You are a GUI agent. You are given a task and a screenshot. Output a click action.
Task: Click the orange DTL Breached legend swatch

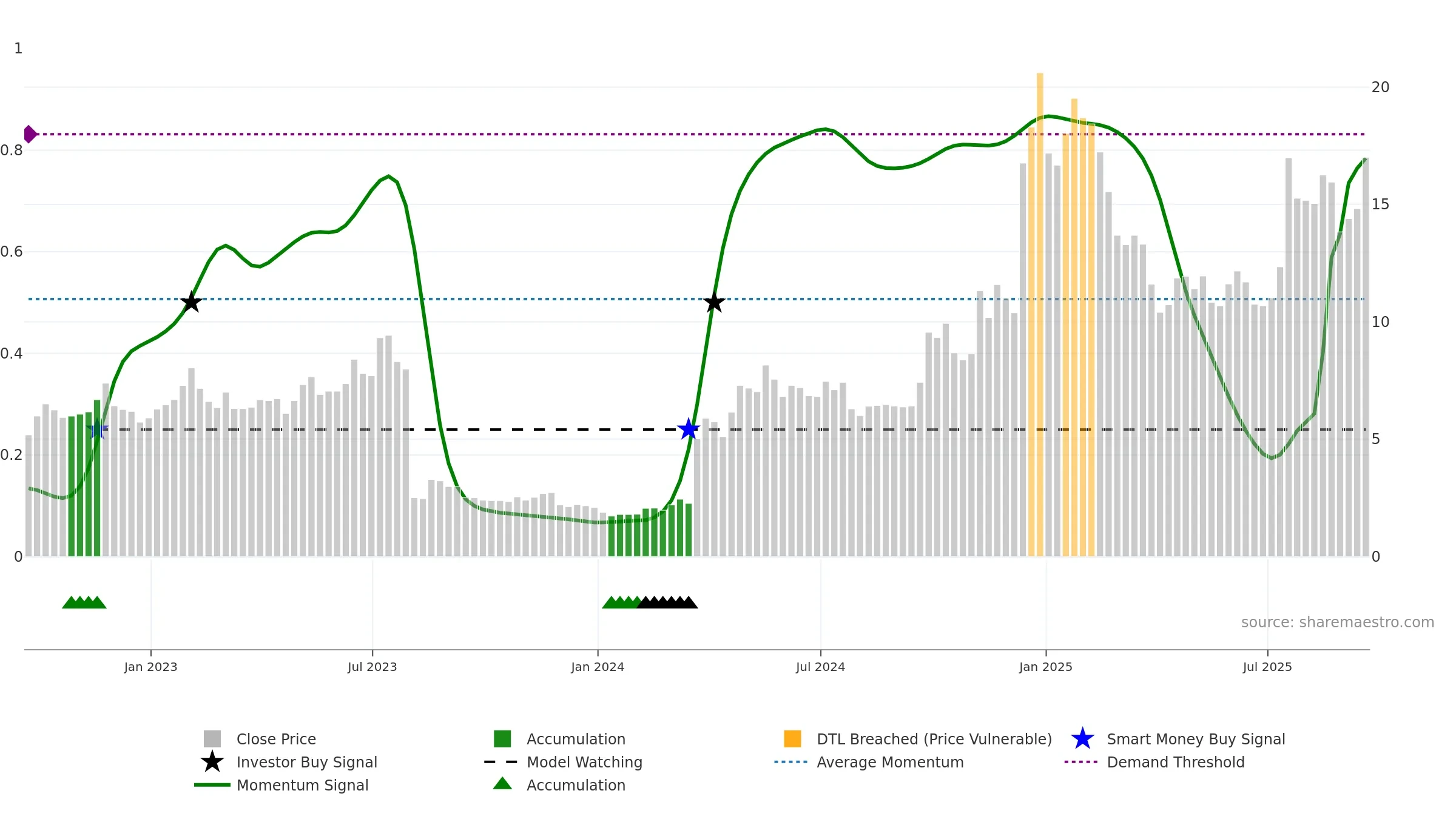(x=792, y=739)
